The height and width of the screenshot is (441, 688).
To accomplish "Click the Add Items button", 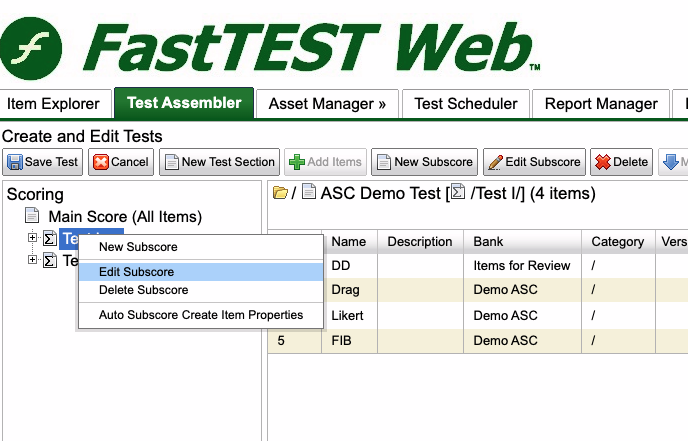I will 326,162.
